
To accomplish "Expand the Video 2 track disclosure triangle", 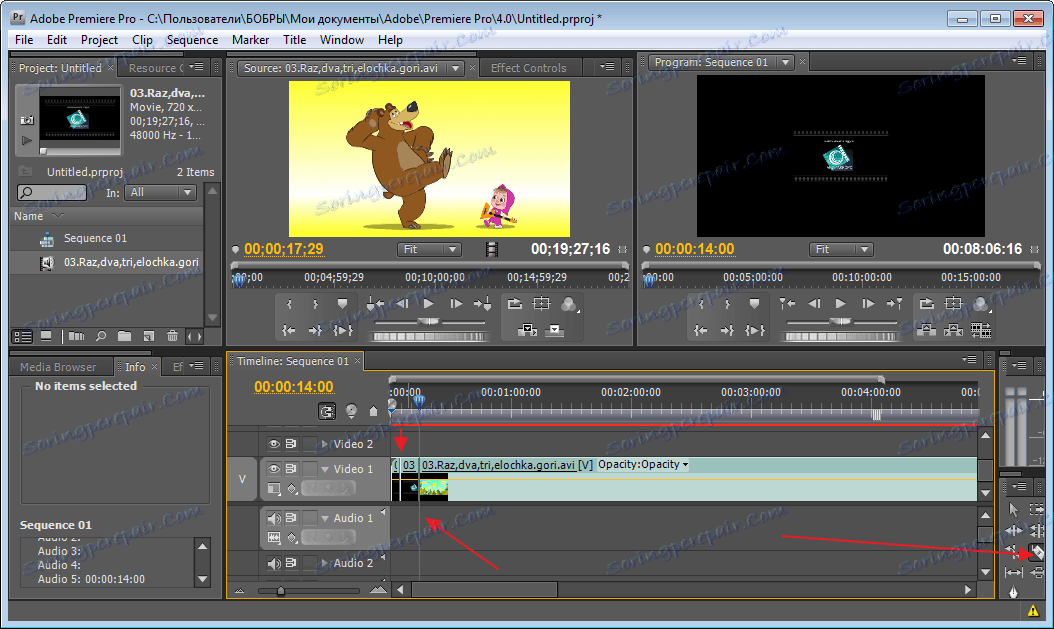I will pyautogui.click(x=324, y=444).
